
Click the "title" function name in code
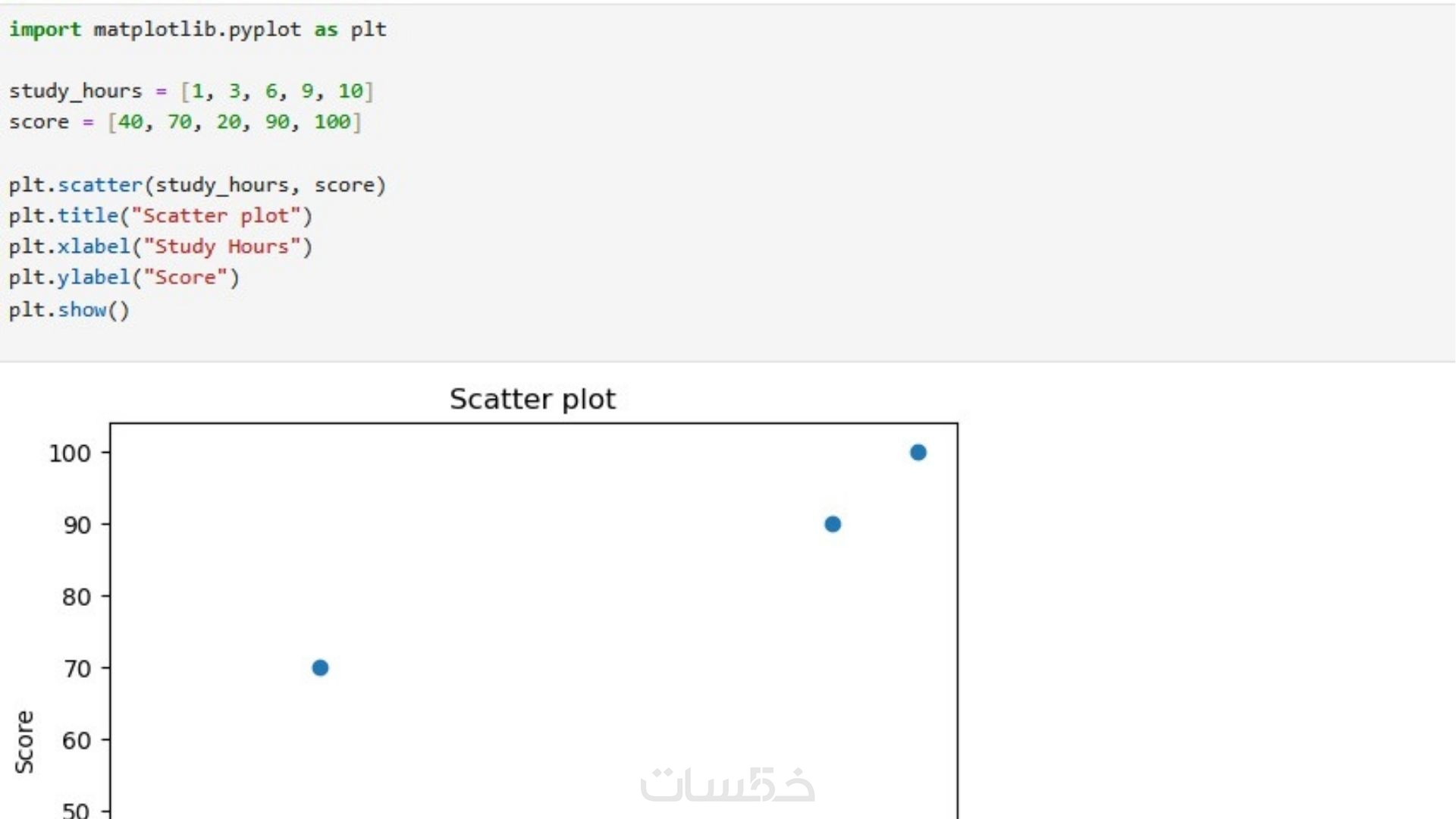coord(88,216)
